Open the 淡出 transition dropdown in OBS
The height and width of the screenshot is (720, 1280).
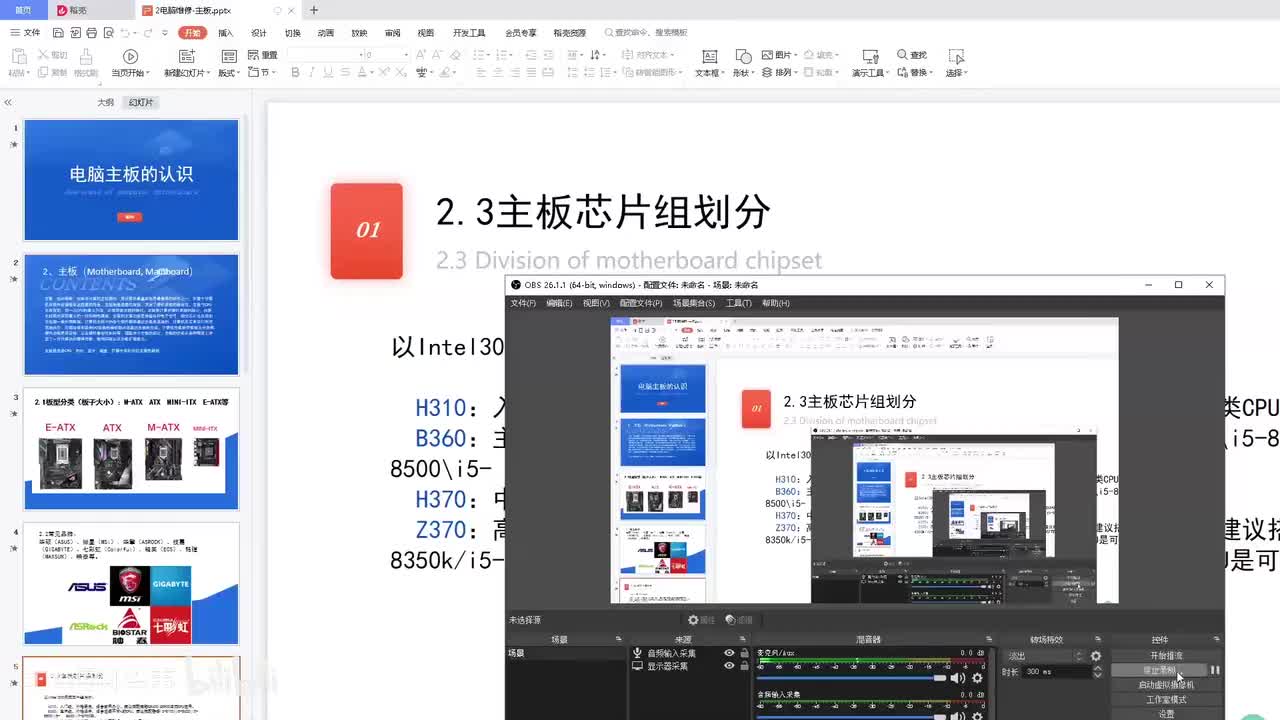click(1044, 656)
